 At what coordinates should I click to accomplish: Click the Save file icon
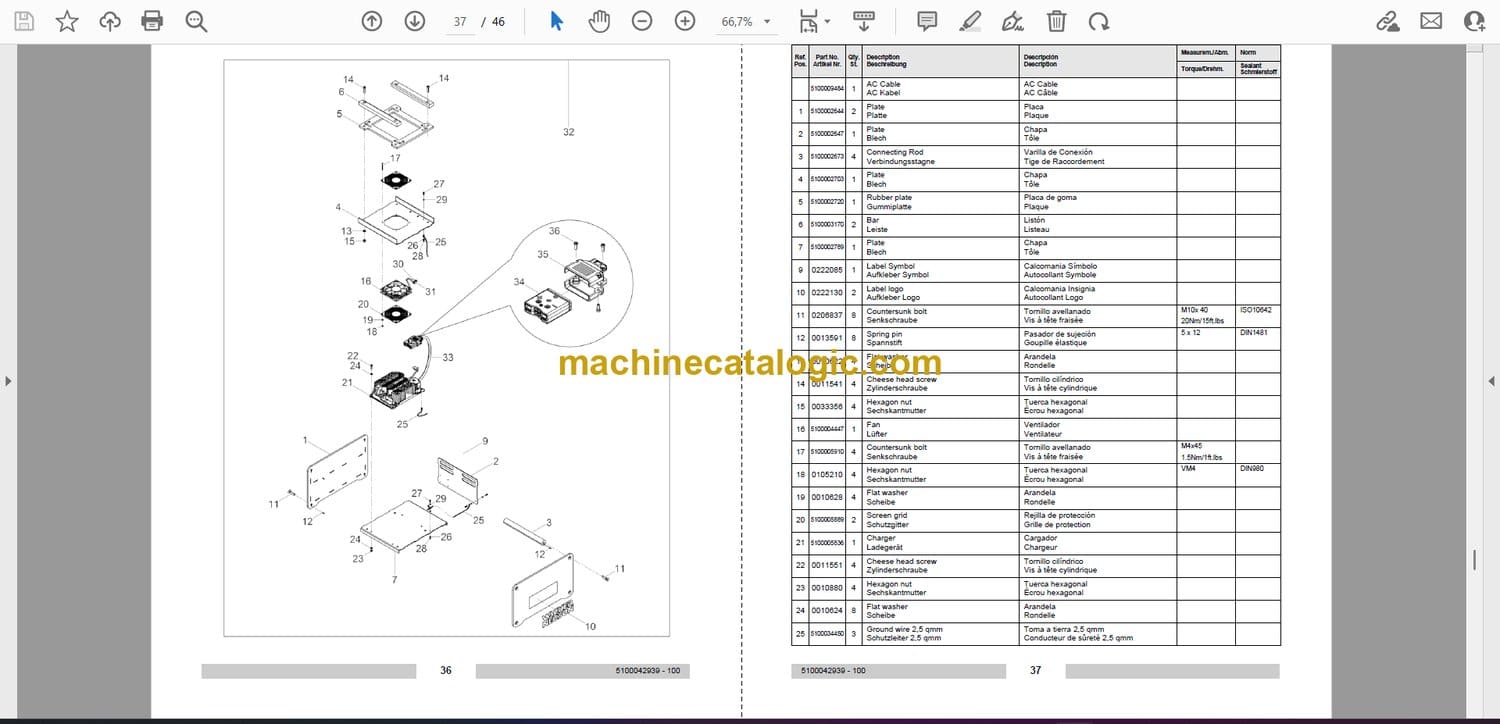(x=24, y=21)
